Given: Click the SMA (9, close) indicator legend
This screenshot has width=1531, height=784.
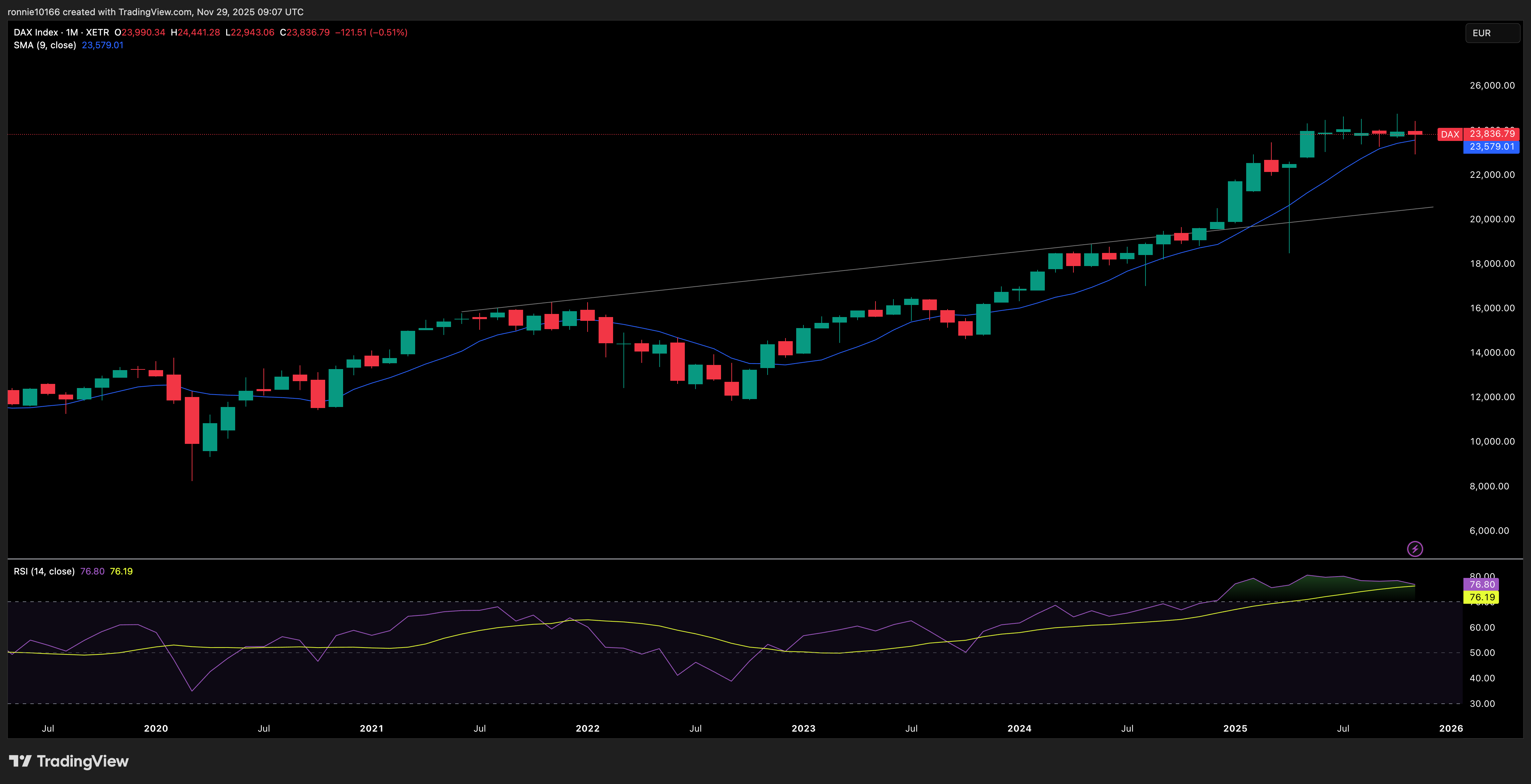Looking at the screenshot, I should pyautogui.click(x=44, y=45).
